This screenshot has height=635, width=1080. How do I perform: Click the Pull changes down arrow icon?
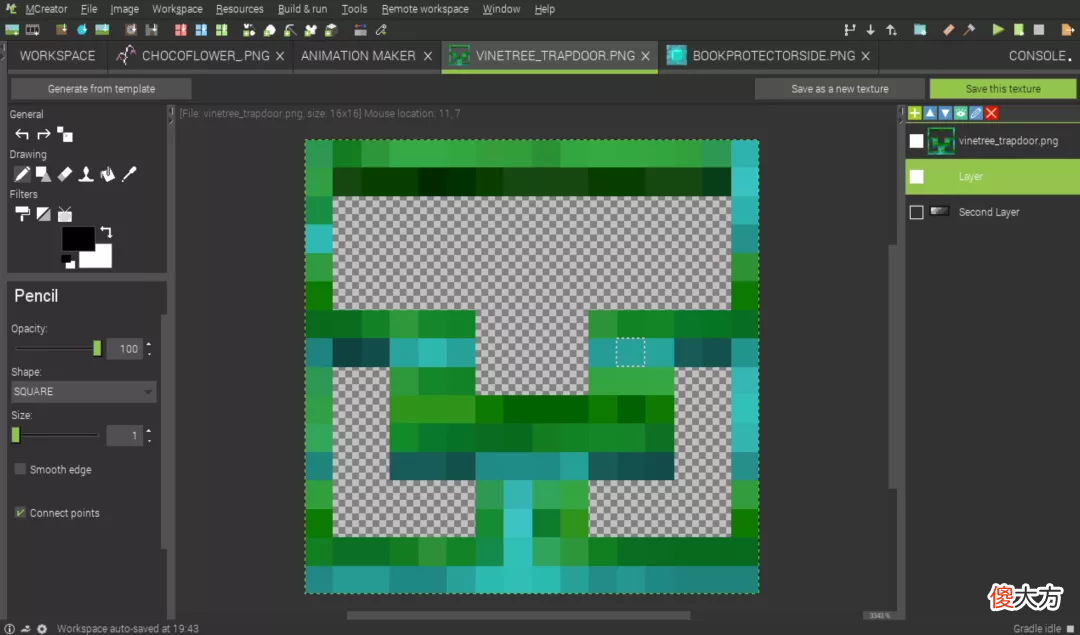[871, 30]
